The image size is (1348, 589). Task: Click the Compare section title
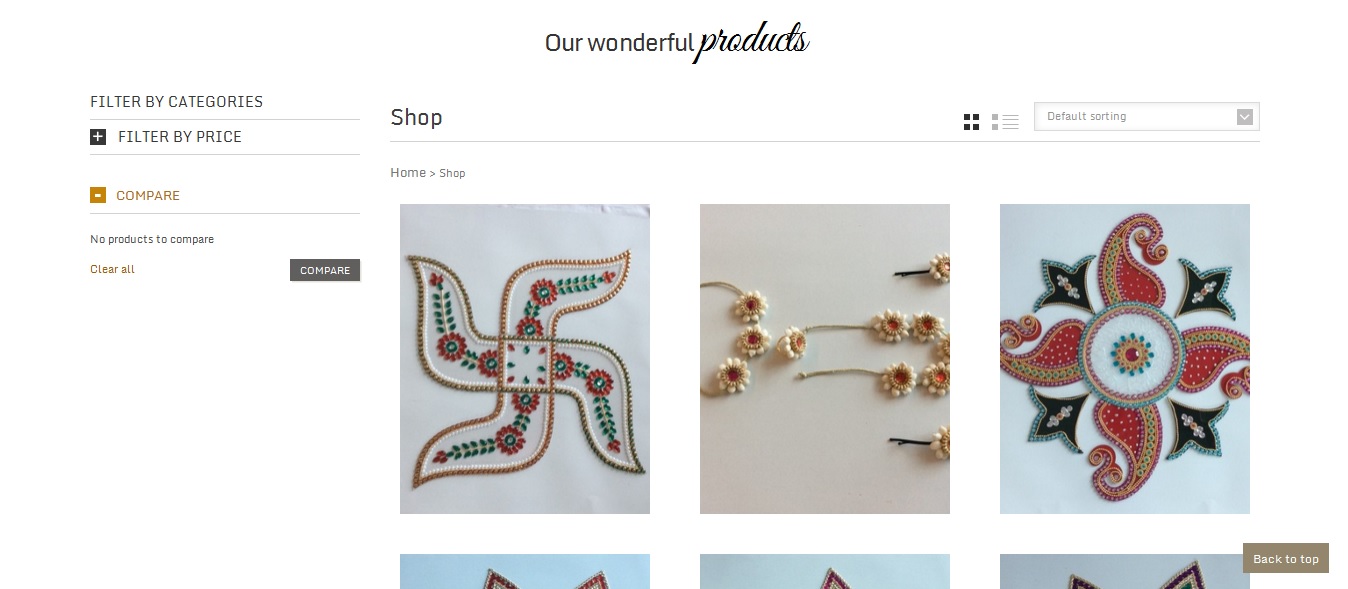[x=148, y=196]
